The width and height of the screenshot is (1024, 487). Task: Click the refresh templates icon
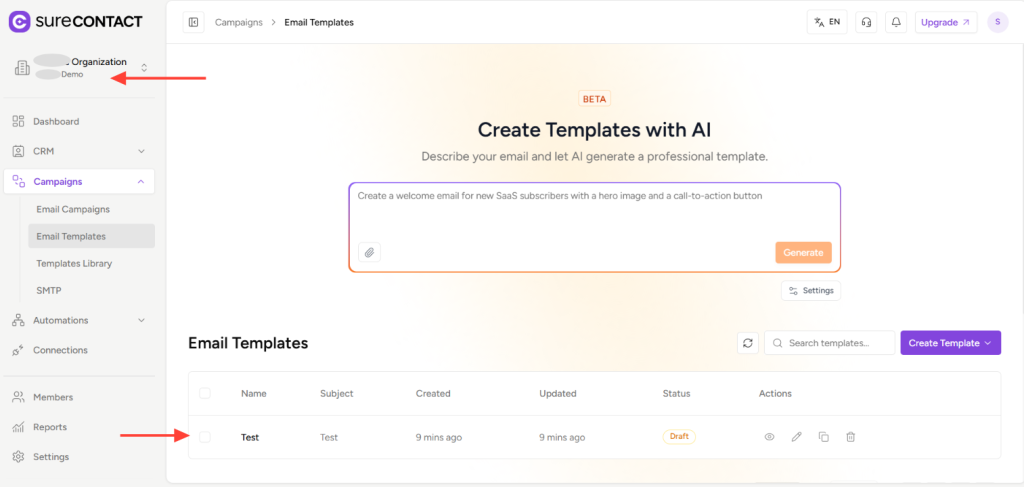(x=747, y=343)
